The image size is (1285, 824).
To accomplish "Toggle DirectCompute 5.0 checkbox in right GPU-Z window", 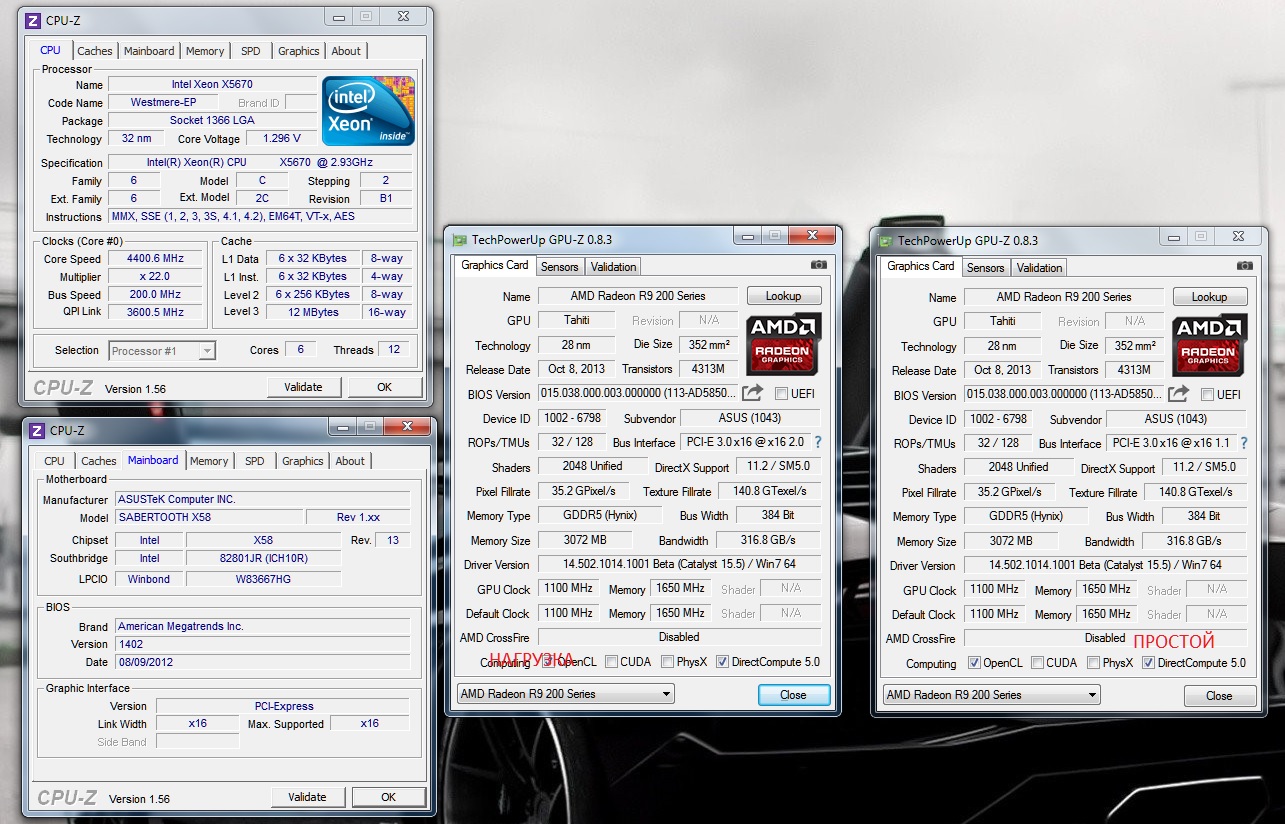I will coord(1148,663).
